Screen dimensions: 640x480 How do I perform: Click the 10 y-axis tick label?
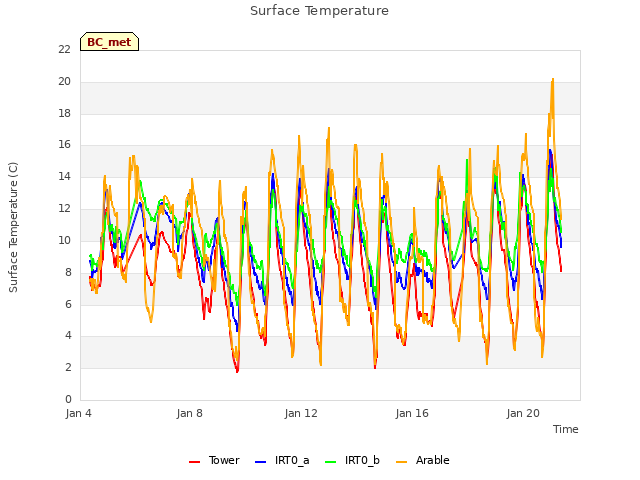click(x=64, y=240)
